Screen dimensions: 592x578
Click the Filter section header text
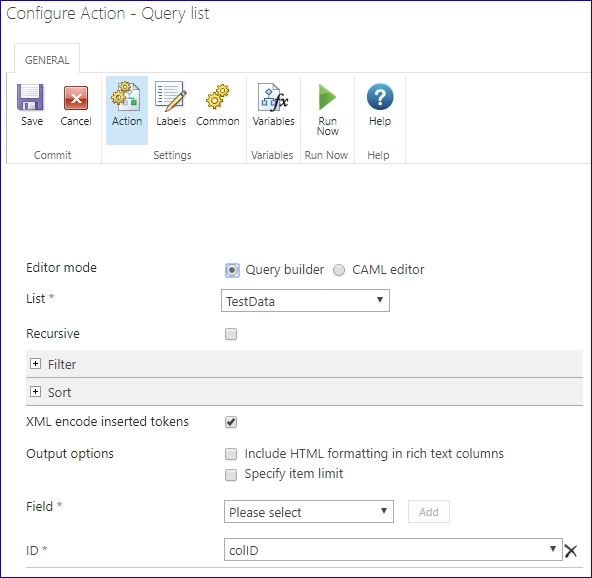(62, 364)
